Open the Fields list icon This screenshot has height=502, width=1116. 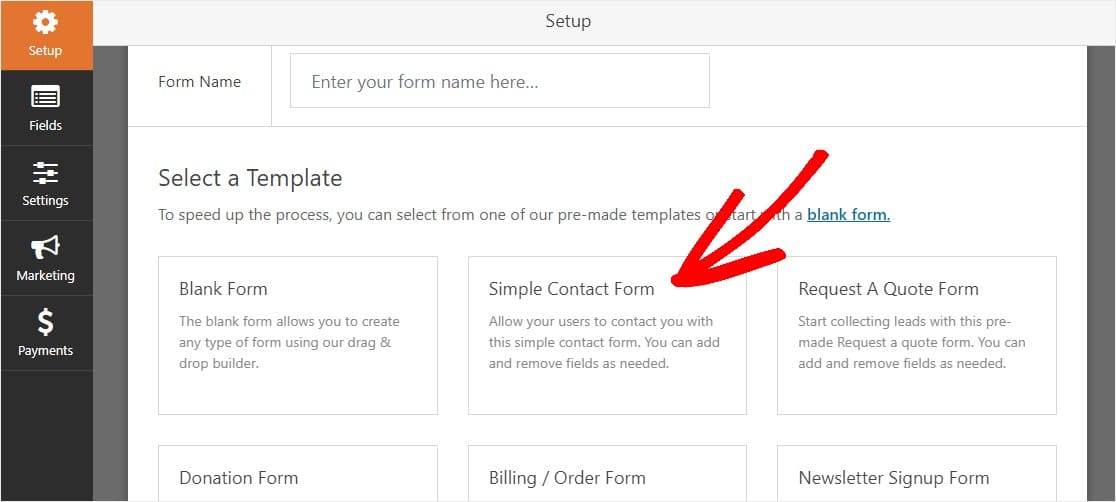(x=46, y=97)
